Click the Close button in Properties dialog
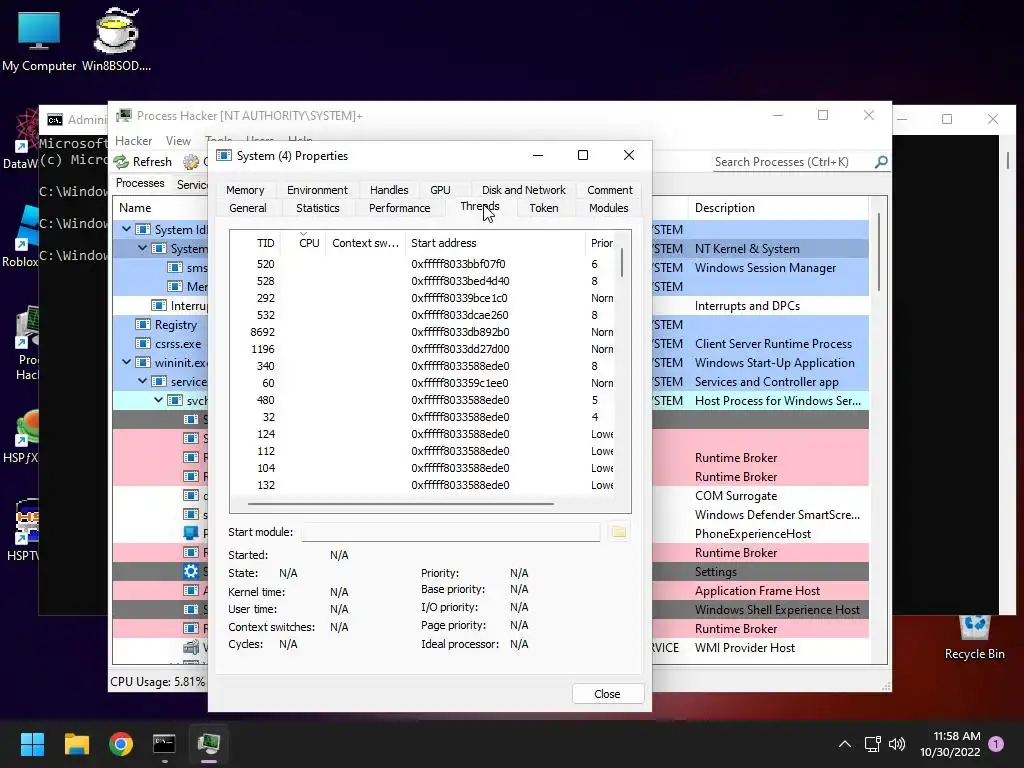The image size is (1024, 768). click(607, 694)
